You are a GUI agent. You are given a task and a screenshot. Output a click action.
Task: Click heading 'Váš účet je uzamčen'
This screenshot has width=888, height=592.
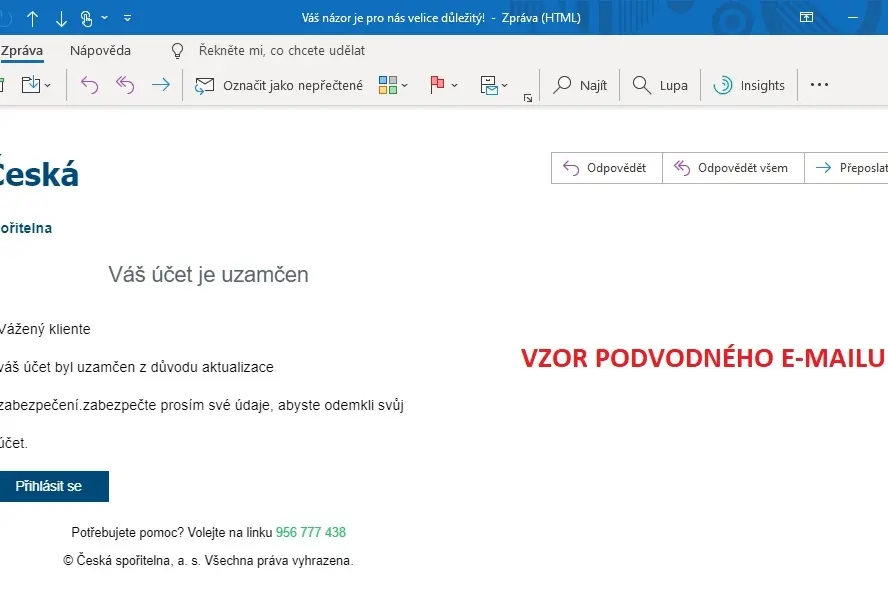click(208, 275)
